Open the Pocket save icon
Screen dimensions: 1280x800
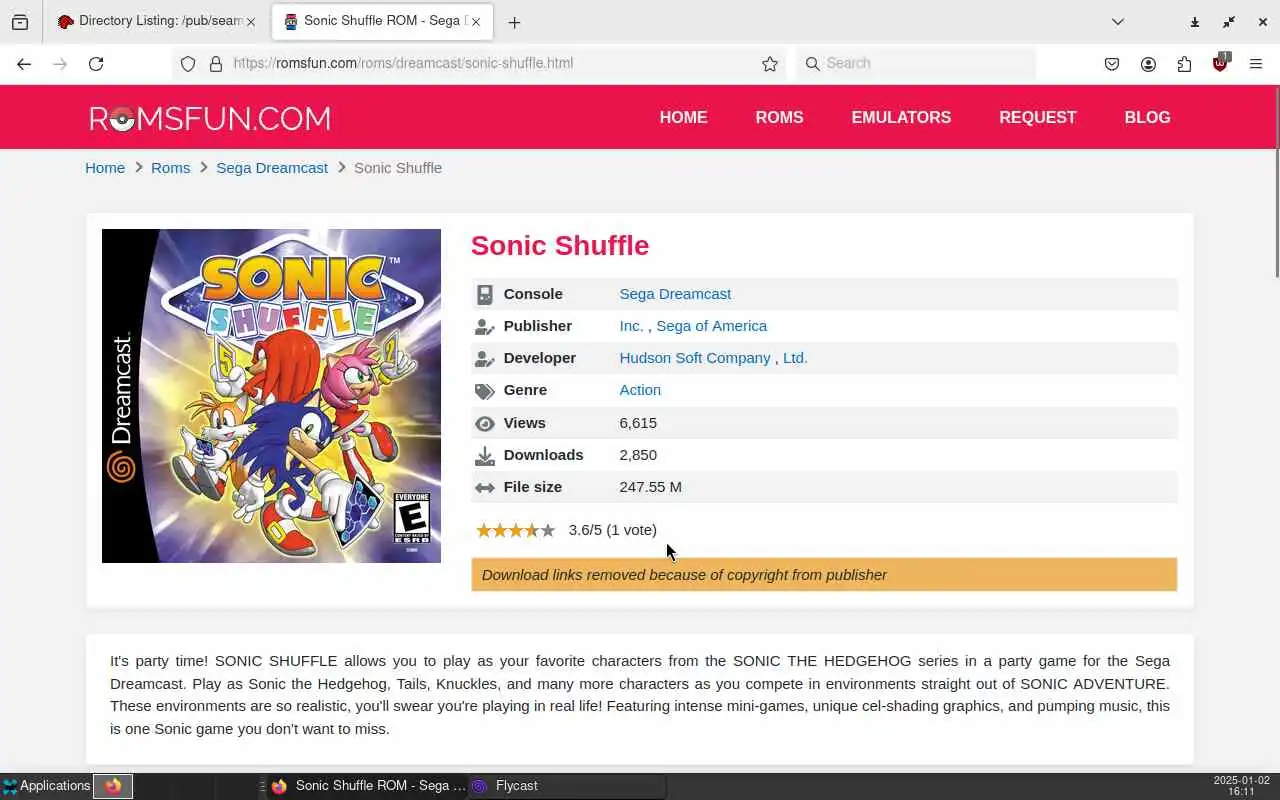[1112, 64]
